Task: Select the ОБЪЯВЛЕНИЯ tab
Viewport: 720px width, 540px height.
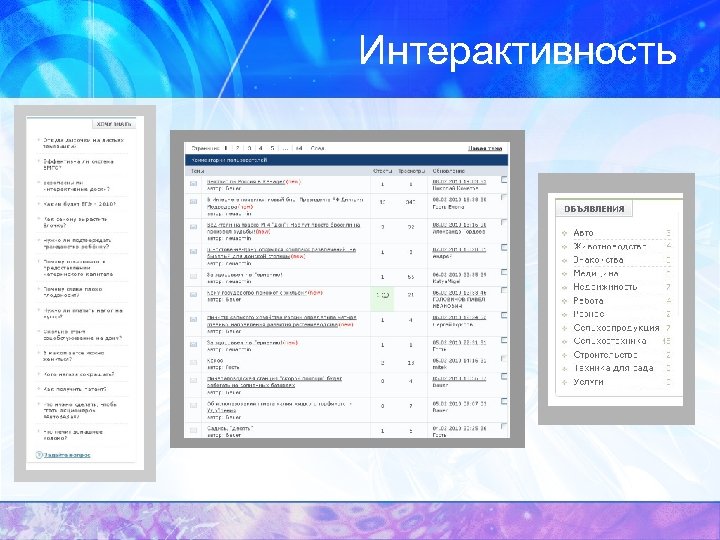Action: [594, 208]
